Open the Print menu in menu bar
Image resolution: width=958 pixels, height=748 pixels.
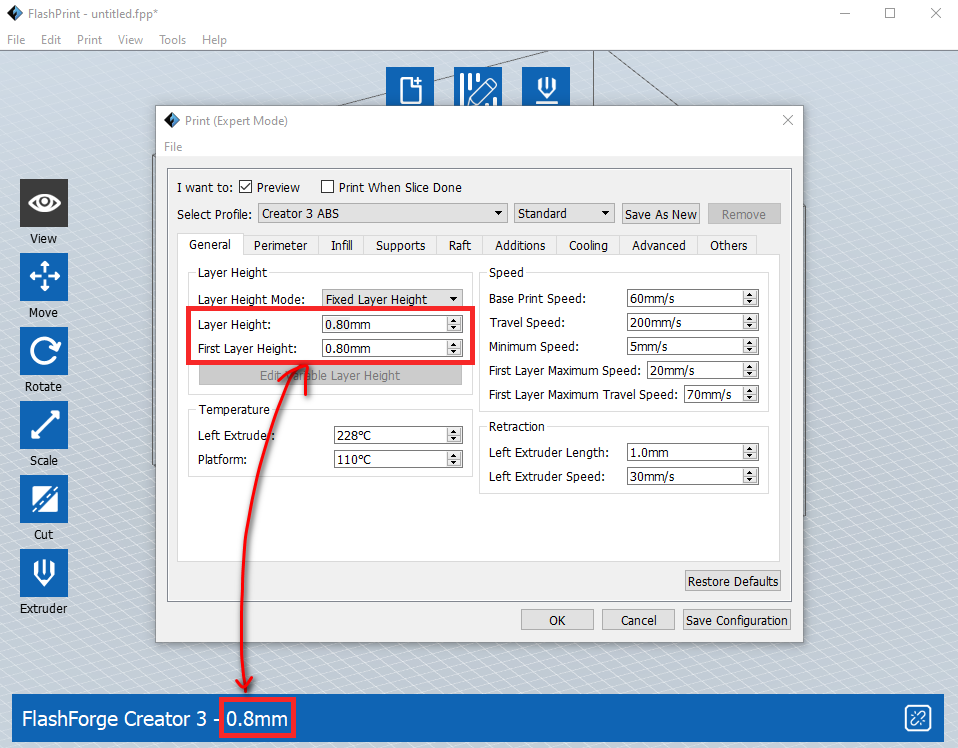click(89, 40)
